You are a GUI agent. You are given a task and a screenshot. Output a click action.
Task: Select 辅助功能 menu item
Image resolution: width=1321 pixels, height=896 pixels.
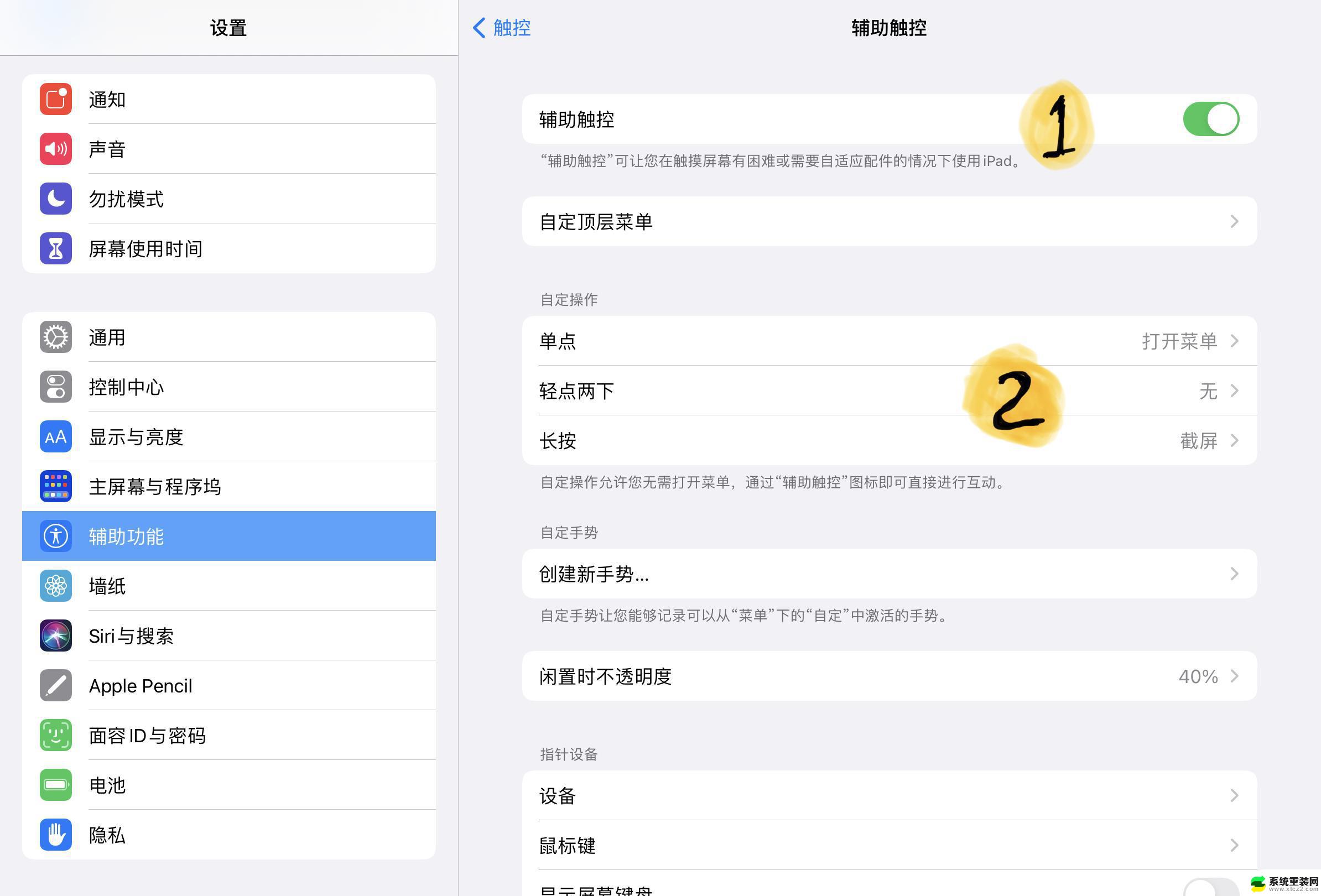tap(228, 535)
